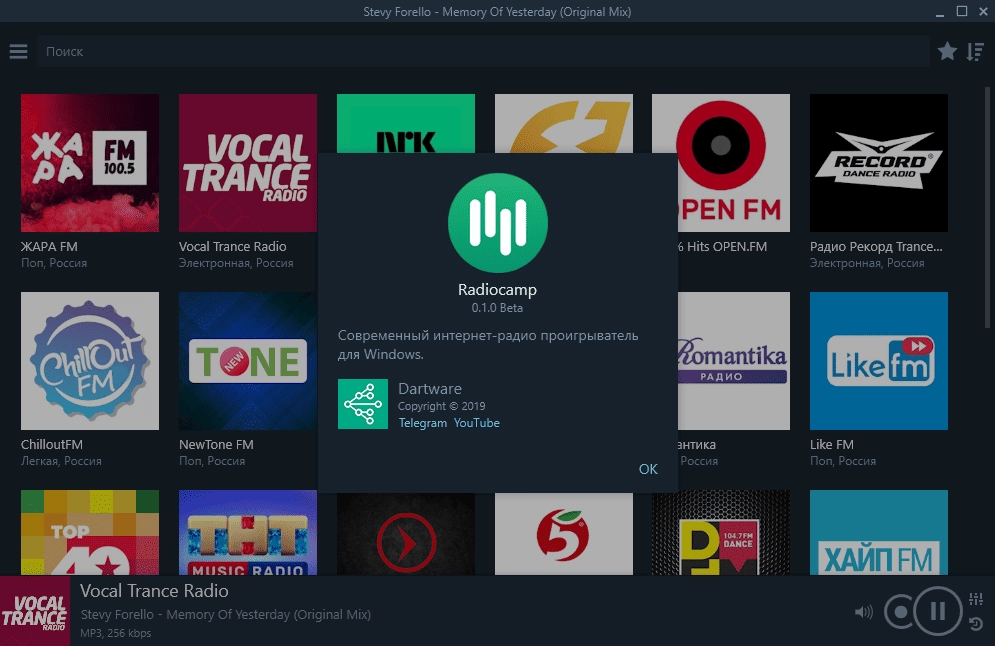This screenshot has width=995, height=646.
Task: Click the ЖАРА FM station name
Action: tap(49, 246)
